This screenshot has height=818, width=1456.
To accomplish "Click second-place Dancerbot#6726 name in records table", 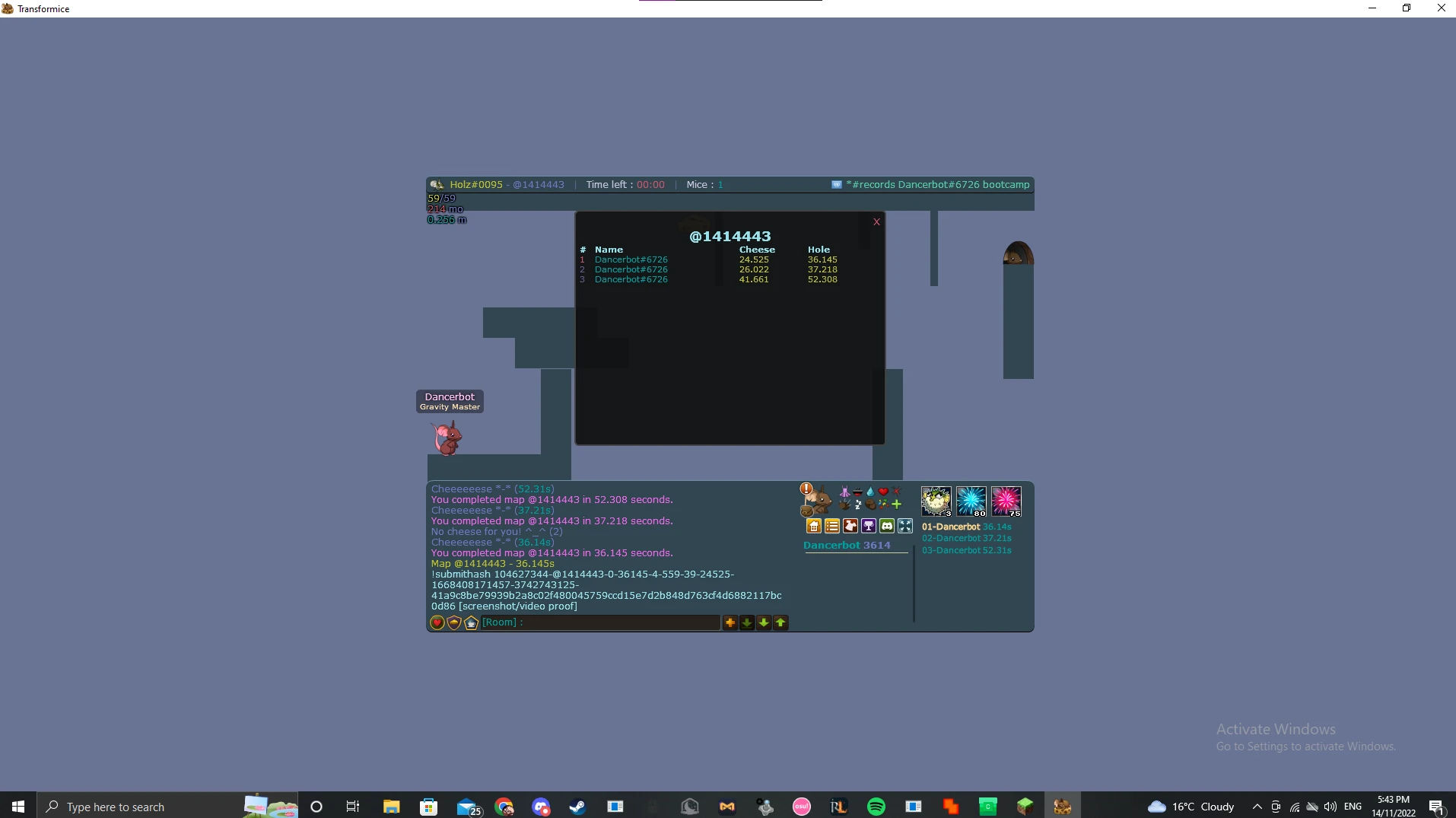I will (631, 269).
